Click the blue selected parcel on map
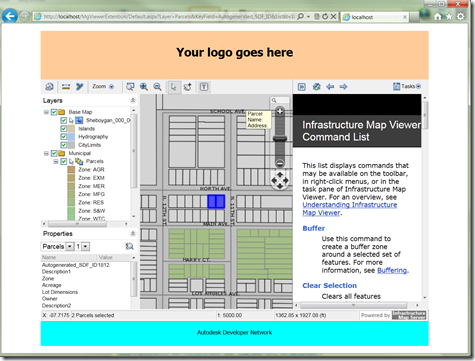 [x=216, y=202]
